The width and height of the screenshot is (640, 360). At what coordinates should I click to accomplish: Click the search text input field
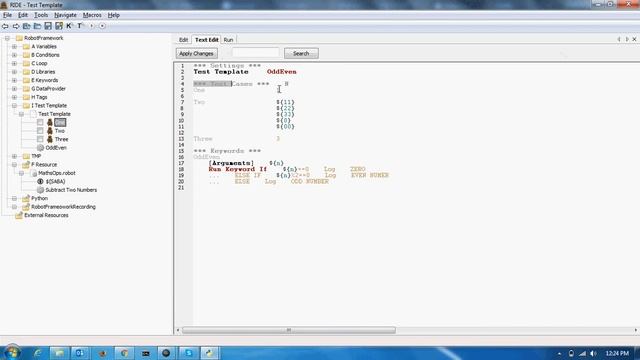[256, 53]
